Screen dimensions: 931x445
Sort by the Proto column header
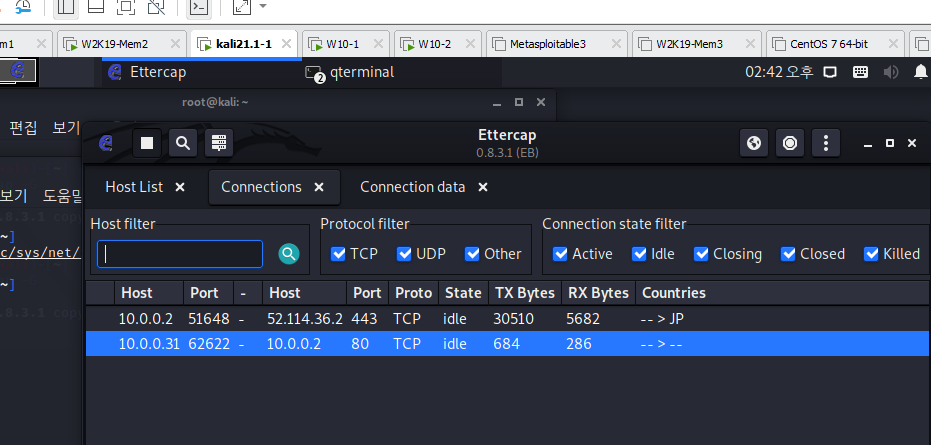click(413, 293)
